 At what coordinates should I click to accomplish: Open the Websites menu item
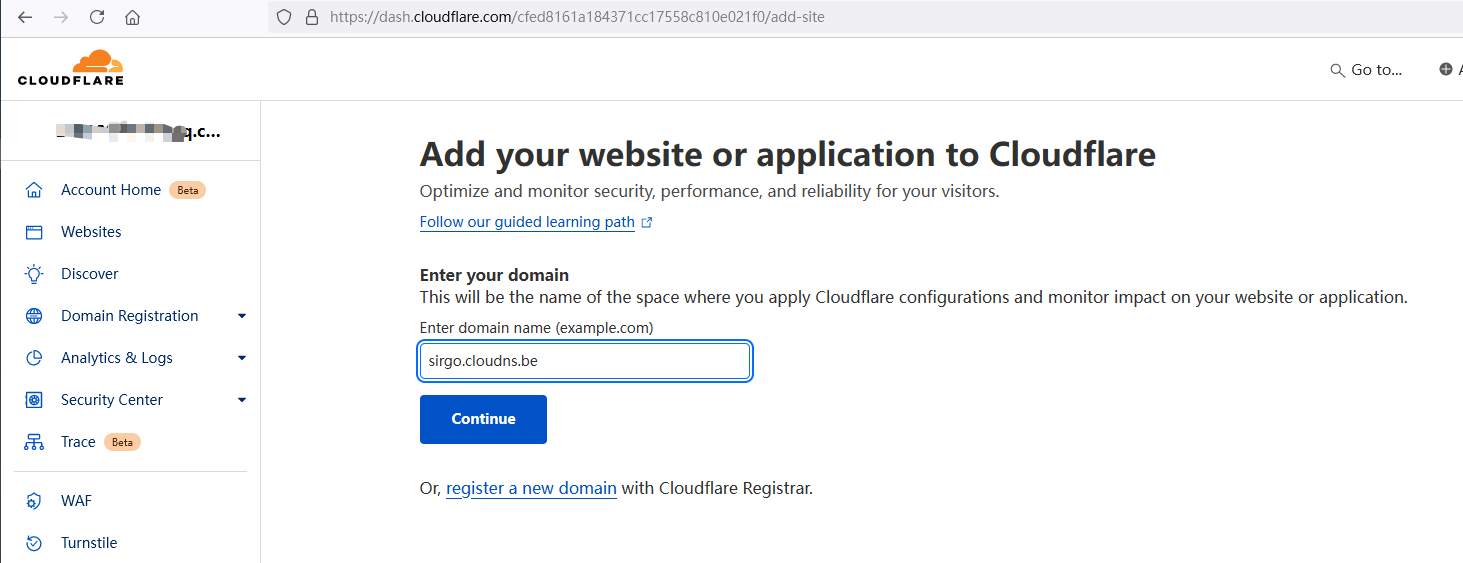tap(91, 232)
